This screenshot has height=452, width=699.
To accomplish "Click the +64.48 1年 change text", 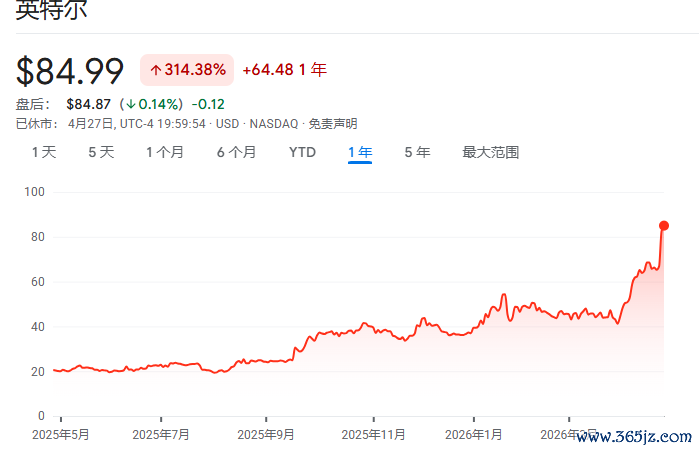I will point(284,70).
